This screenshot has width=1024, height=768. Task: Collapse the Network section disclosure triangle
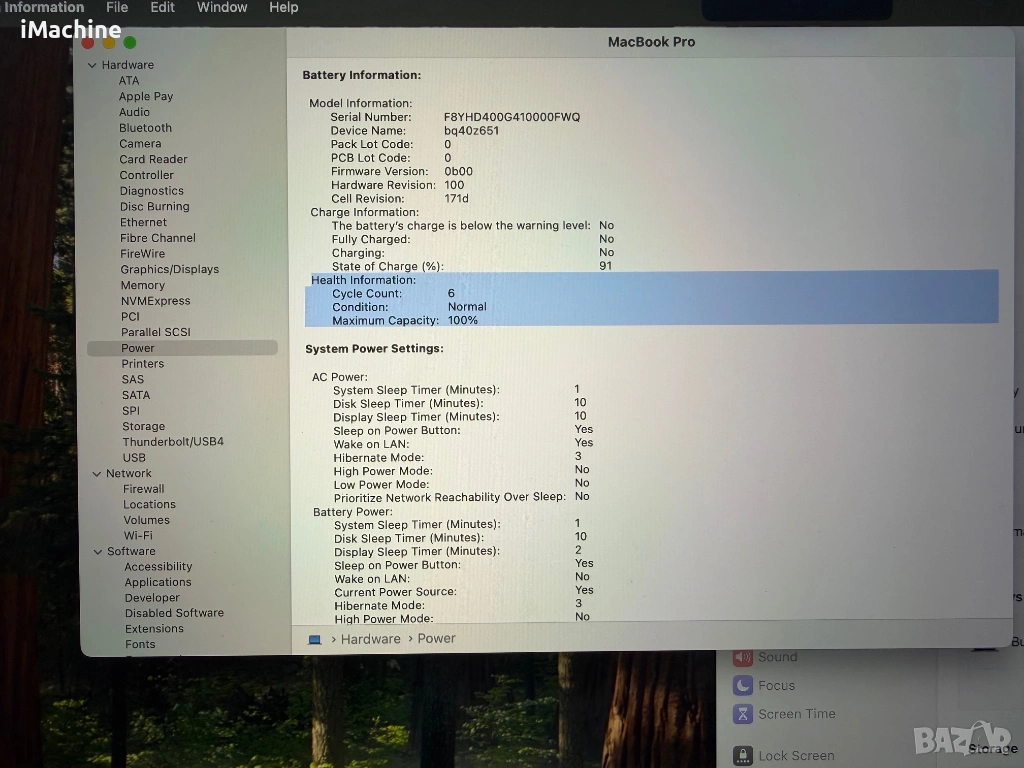point(96,474)
